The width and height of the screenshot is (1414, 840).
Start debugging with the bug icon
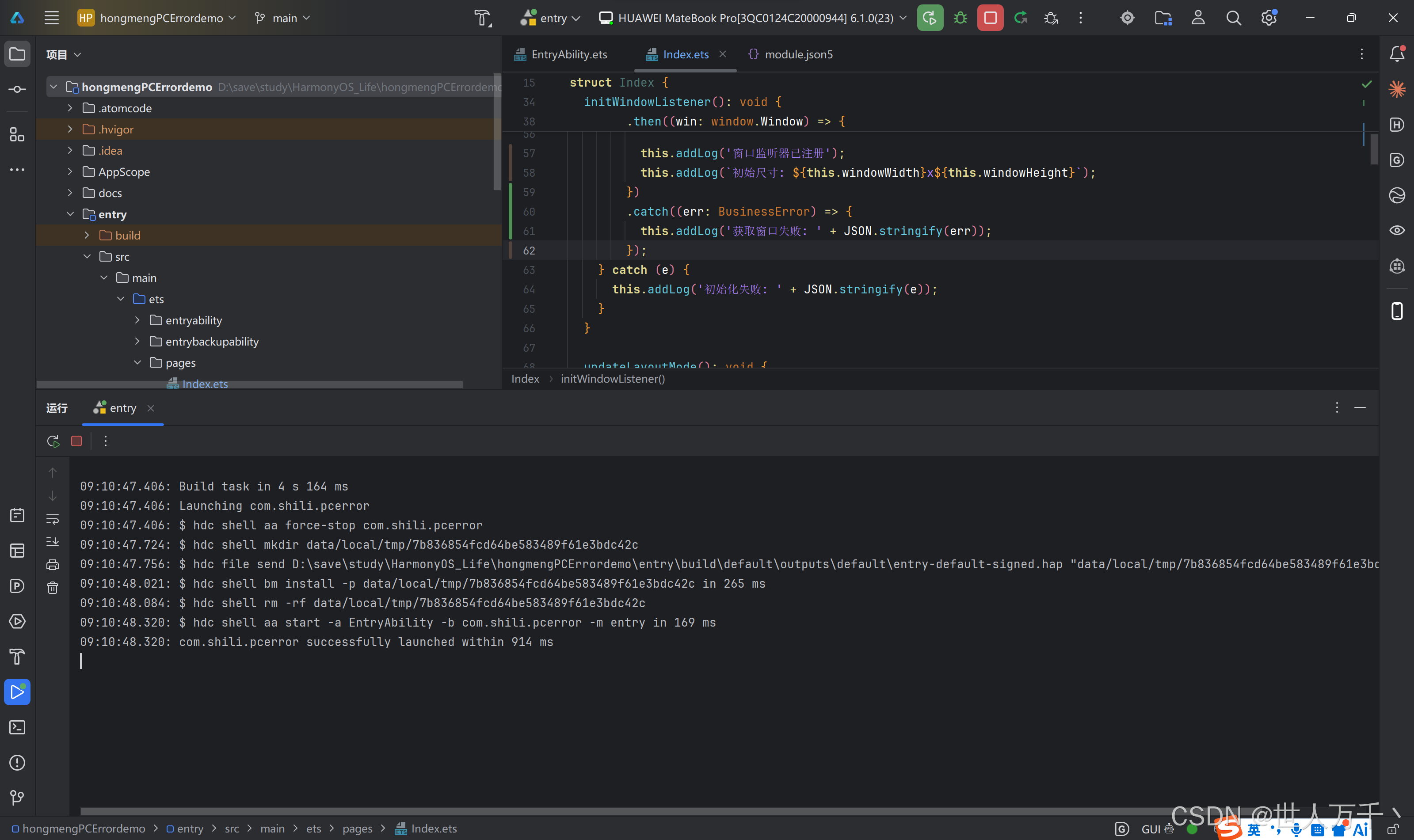coord(960,18)
